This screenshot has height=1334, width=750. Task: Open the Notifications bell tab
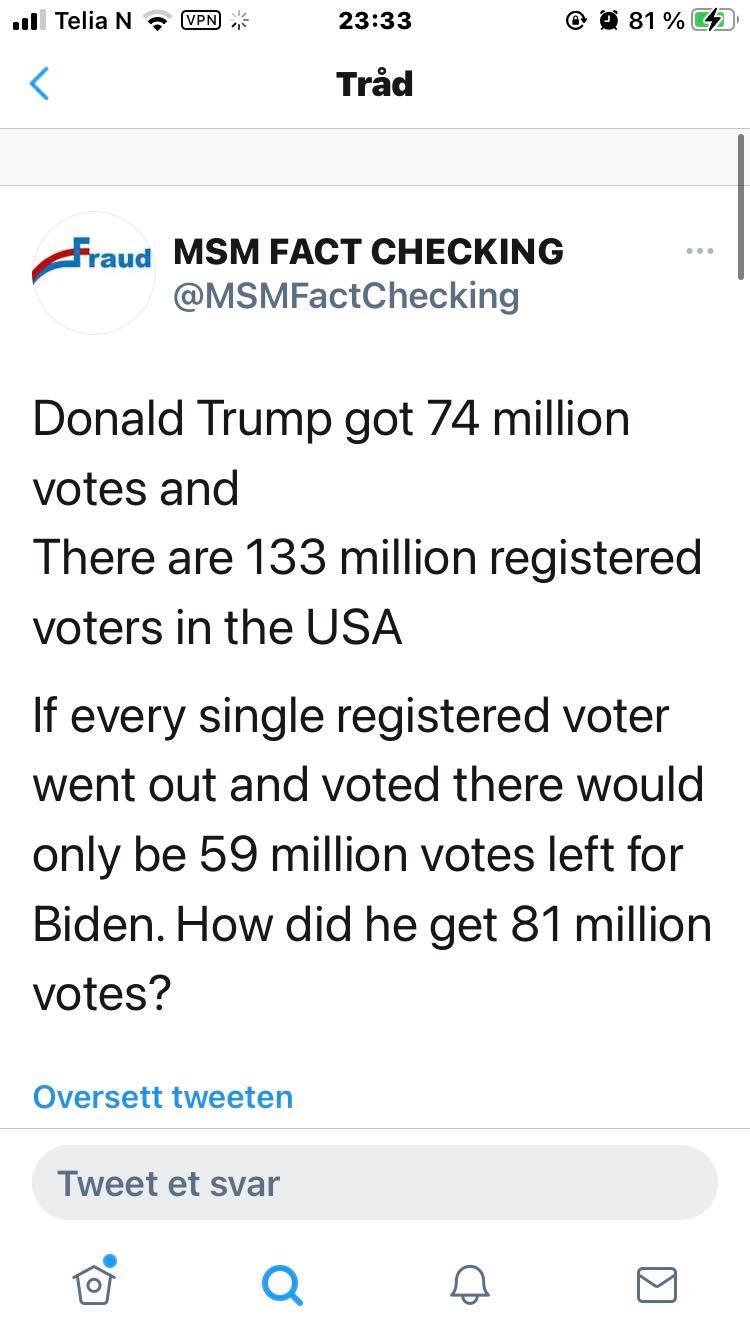click(469, 1283)
